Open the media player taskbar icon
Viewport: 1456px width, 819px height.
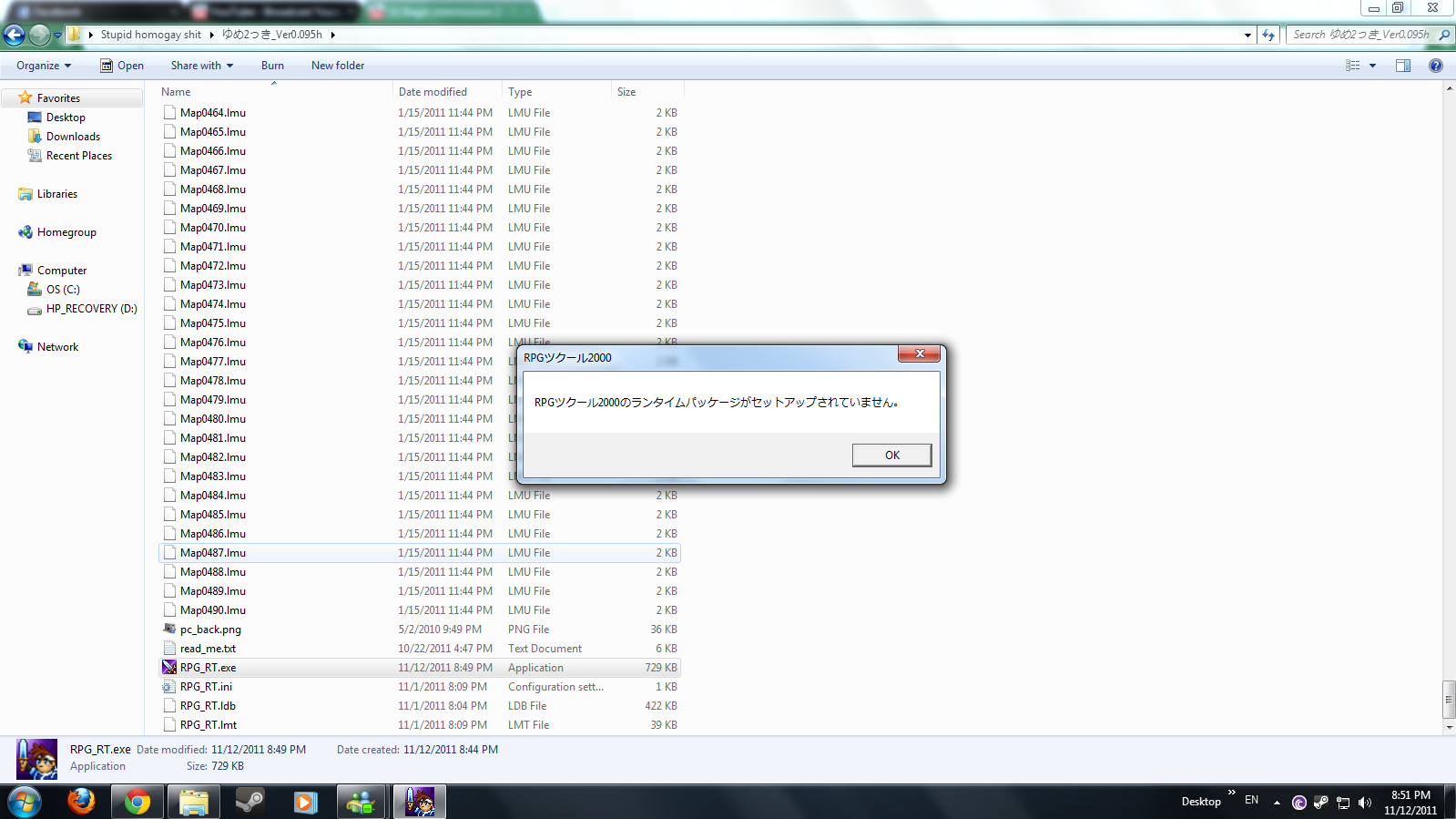coord(305,802)
